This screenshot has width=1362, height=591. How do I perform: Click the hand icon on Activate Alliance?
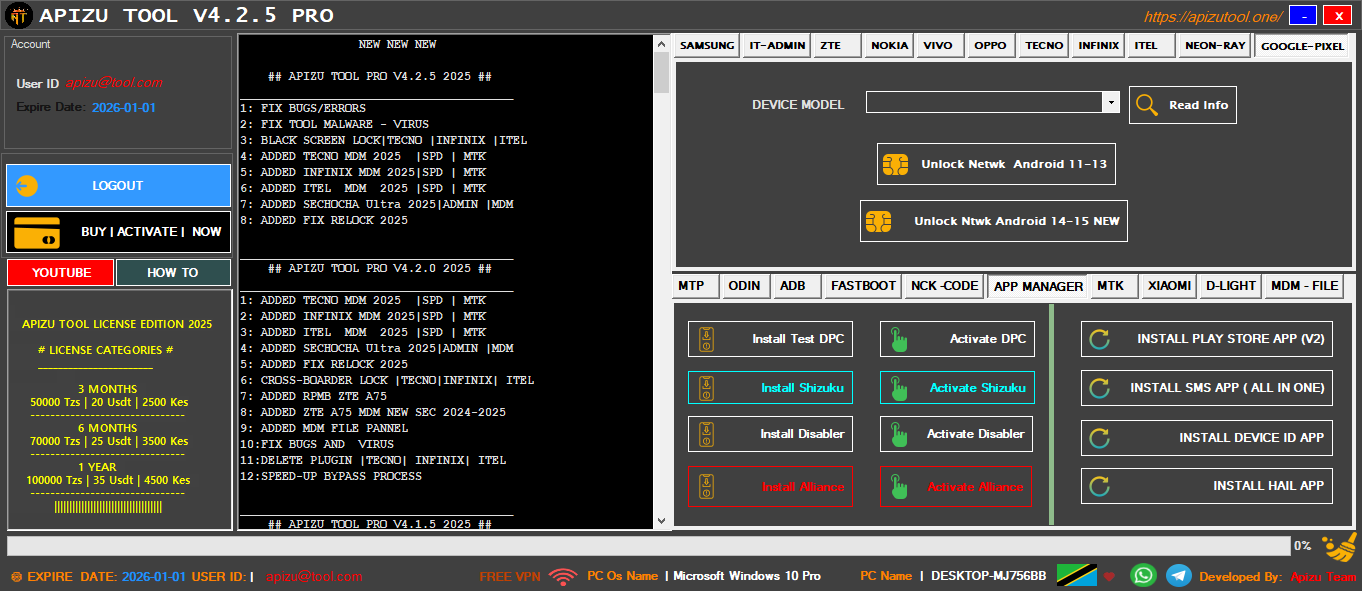coord(899,487)
